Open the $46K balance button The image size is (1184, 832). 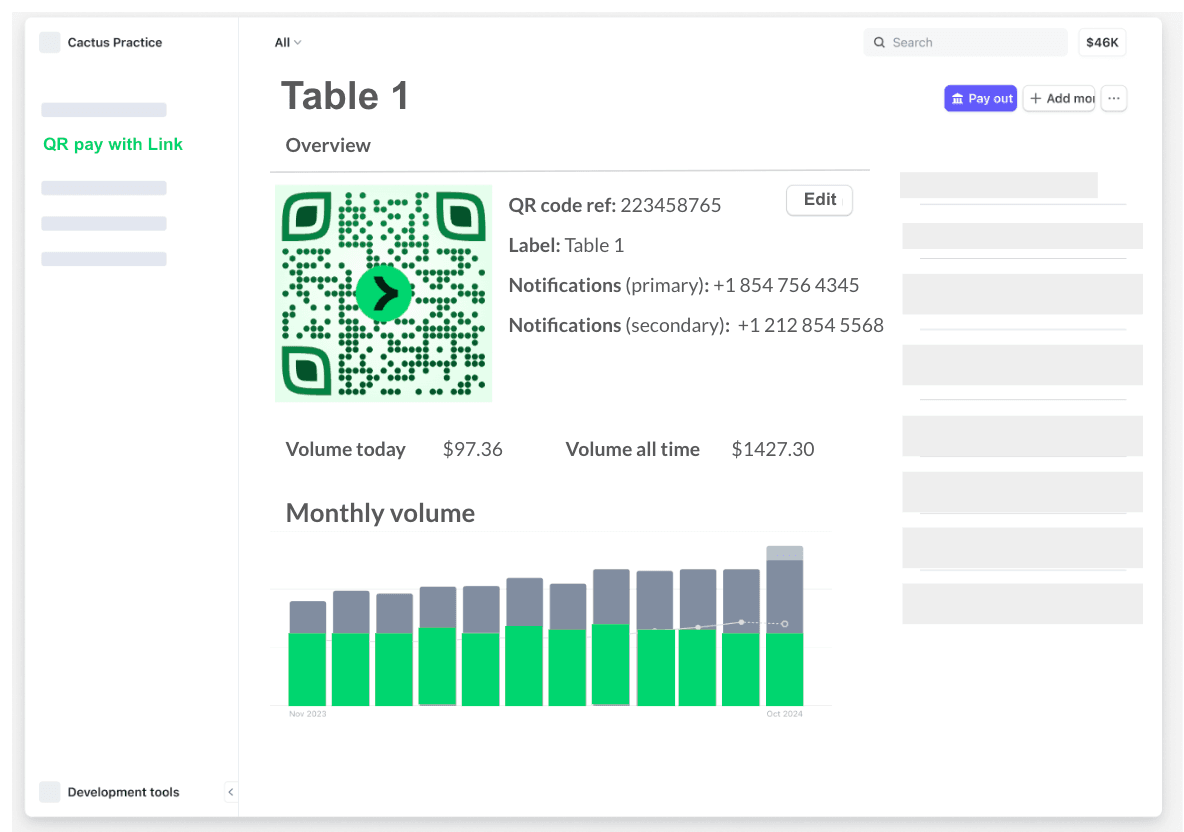pyautogui.click(x=1102, y=42)
